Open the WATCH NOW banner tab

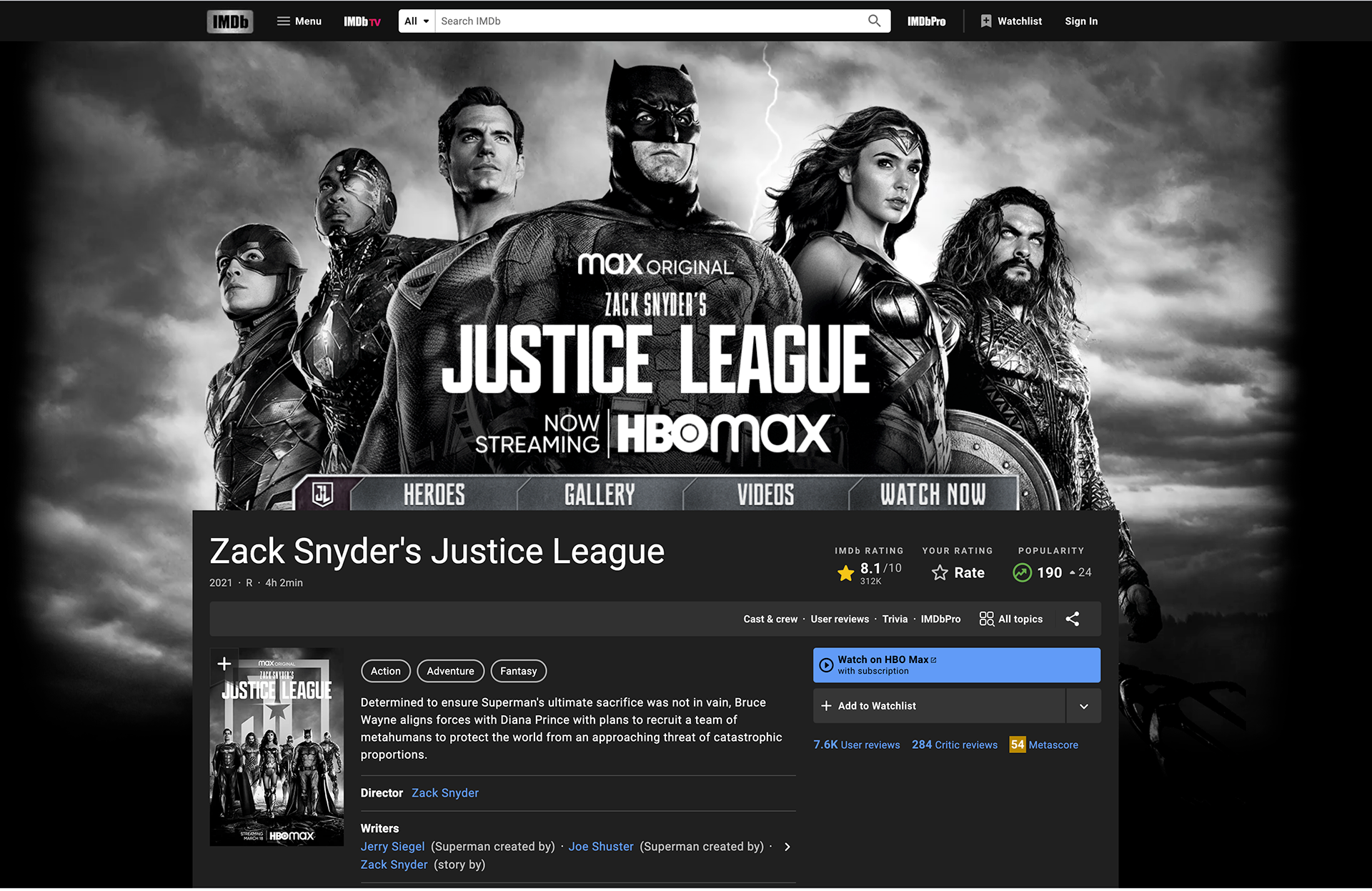tap(933, 494)
